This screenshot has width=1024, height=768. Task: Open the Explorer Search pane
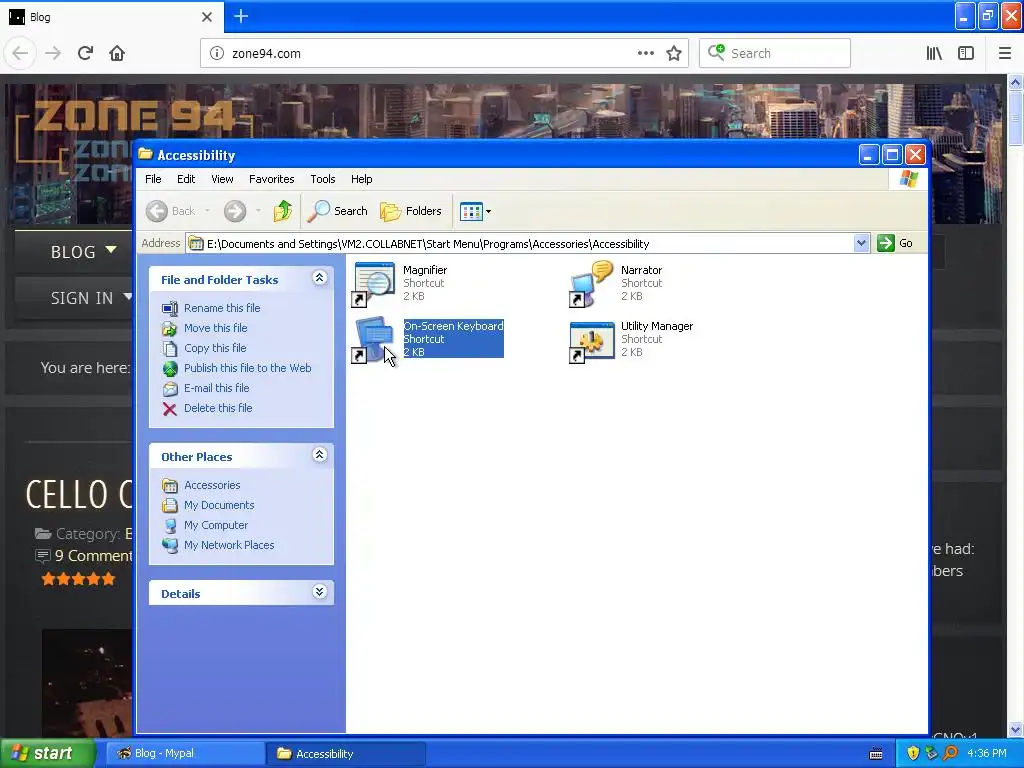[338, 211]
